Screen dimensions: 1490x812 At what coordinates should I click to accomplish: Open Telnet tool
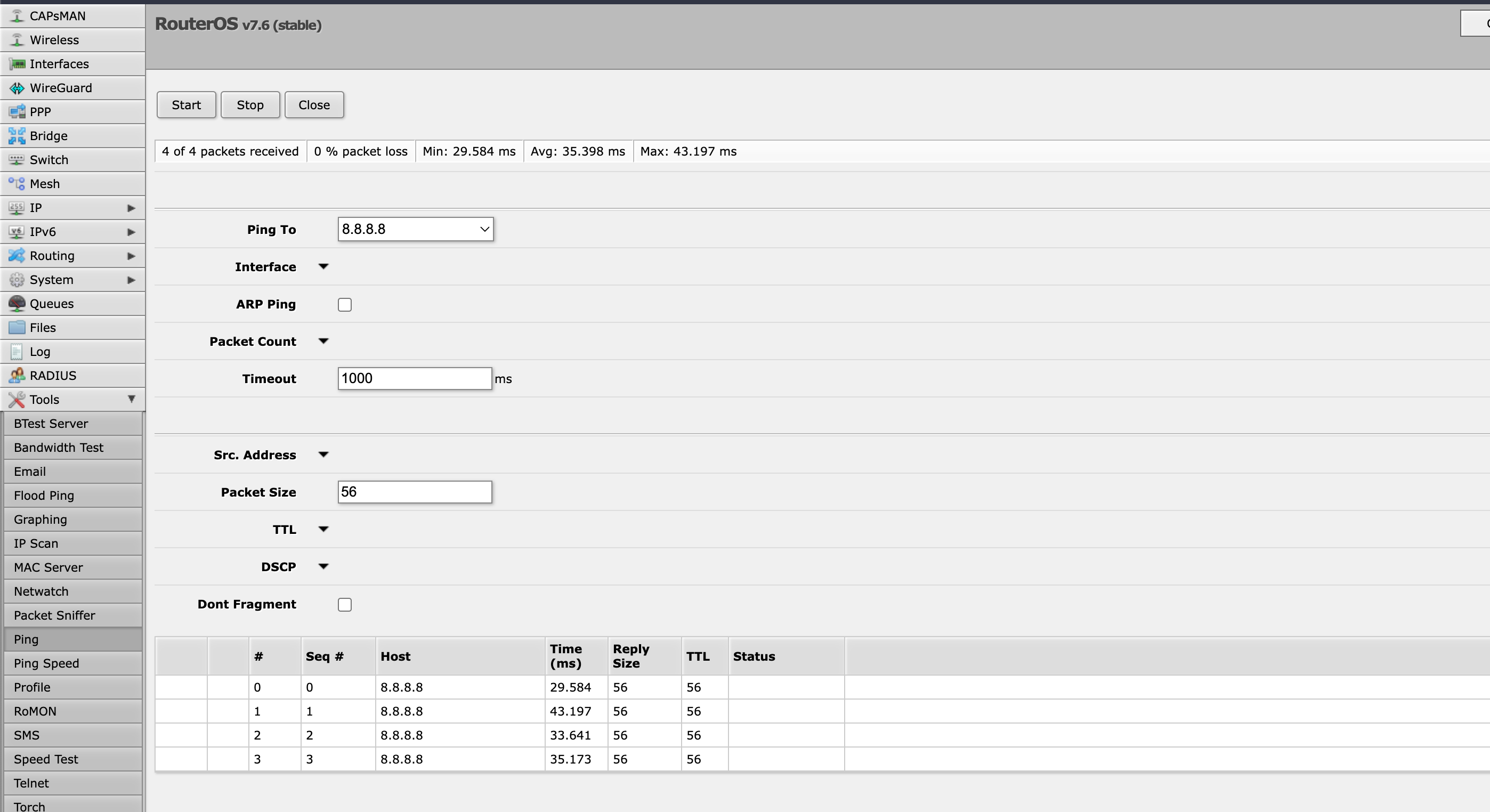pos(73,784)
